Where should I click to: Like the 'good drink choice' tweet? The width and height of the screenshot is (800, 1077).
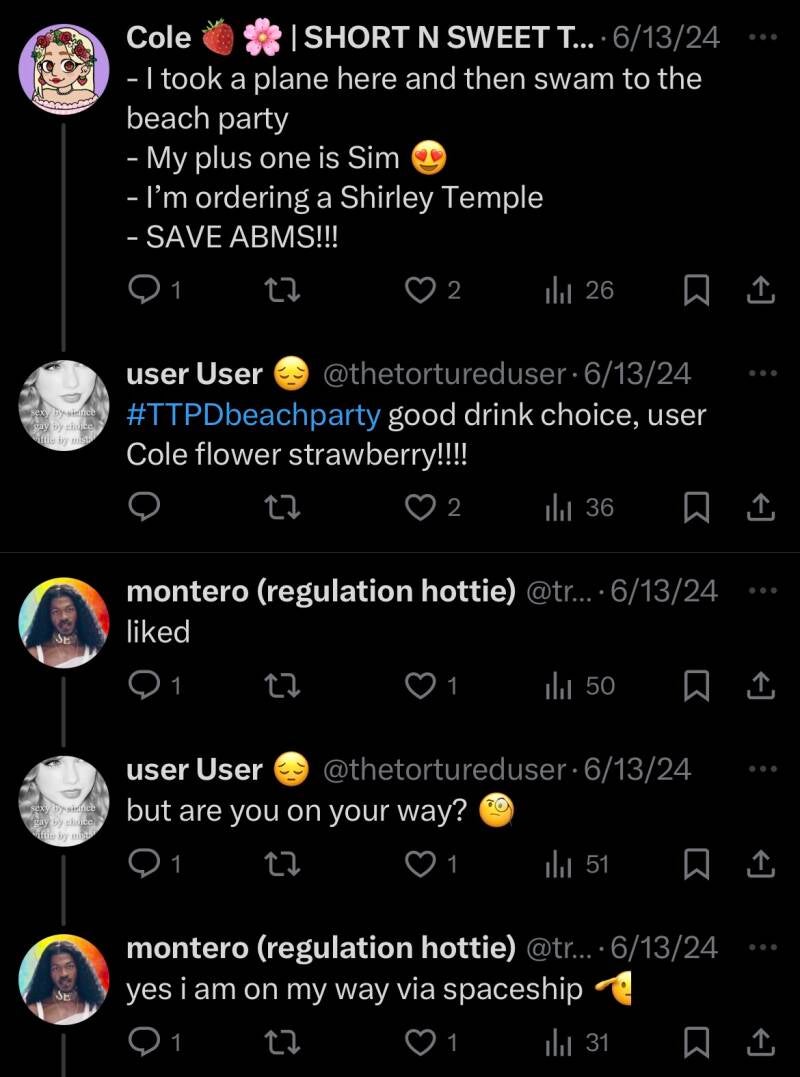pos(419,508)
